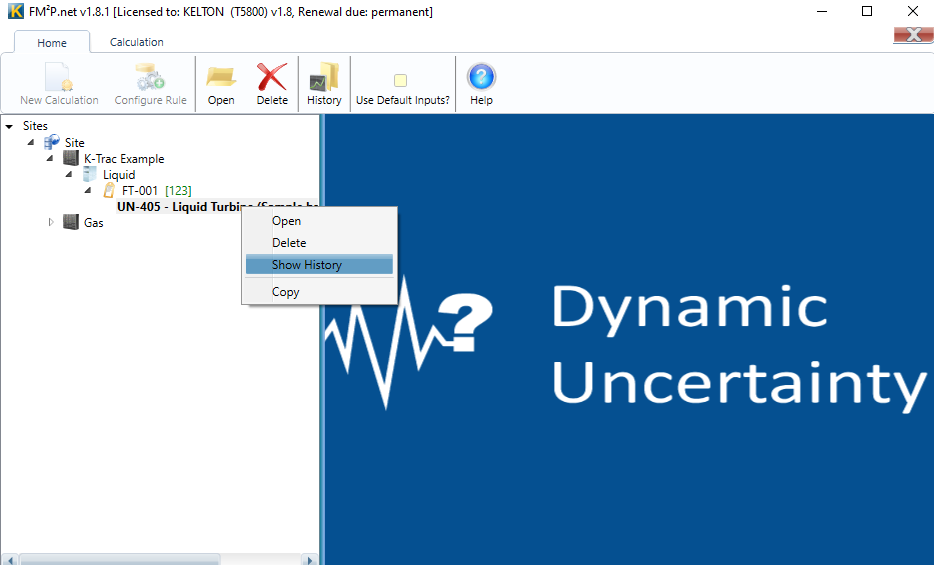The width and height of the screenshot is (934, 565).
Task: Open Help using the question mark icon
Action: (481, 77)
